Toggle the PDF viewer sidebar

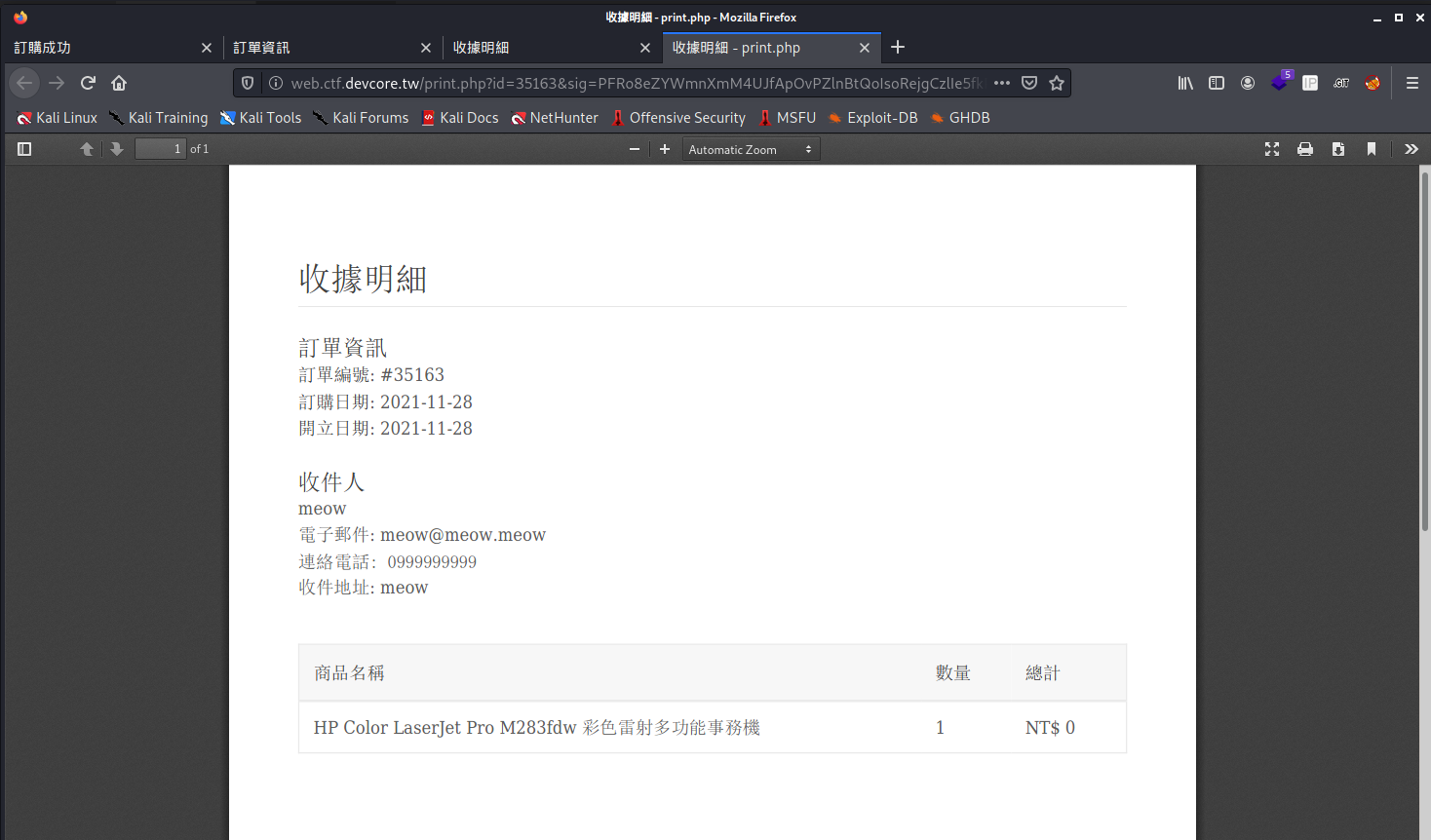coord(25,149)
